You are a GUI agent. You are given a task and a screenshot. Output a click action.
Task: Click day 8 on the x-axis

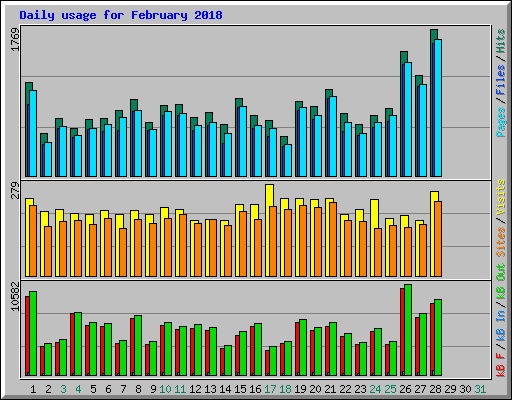tap(138, 389)
